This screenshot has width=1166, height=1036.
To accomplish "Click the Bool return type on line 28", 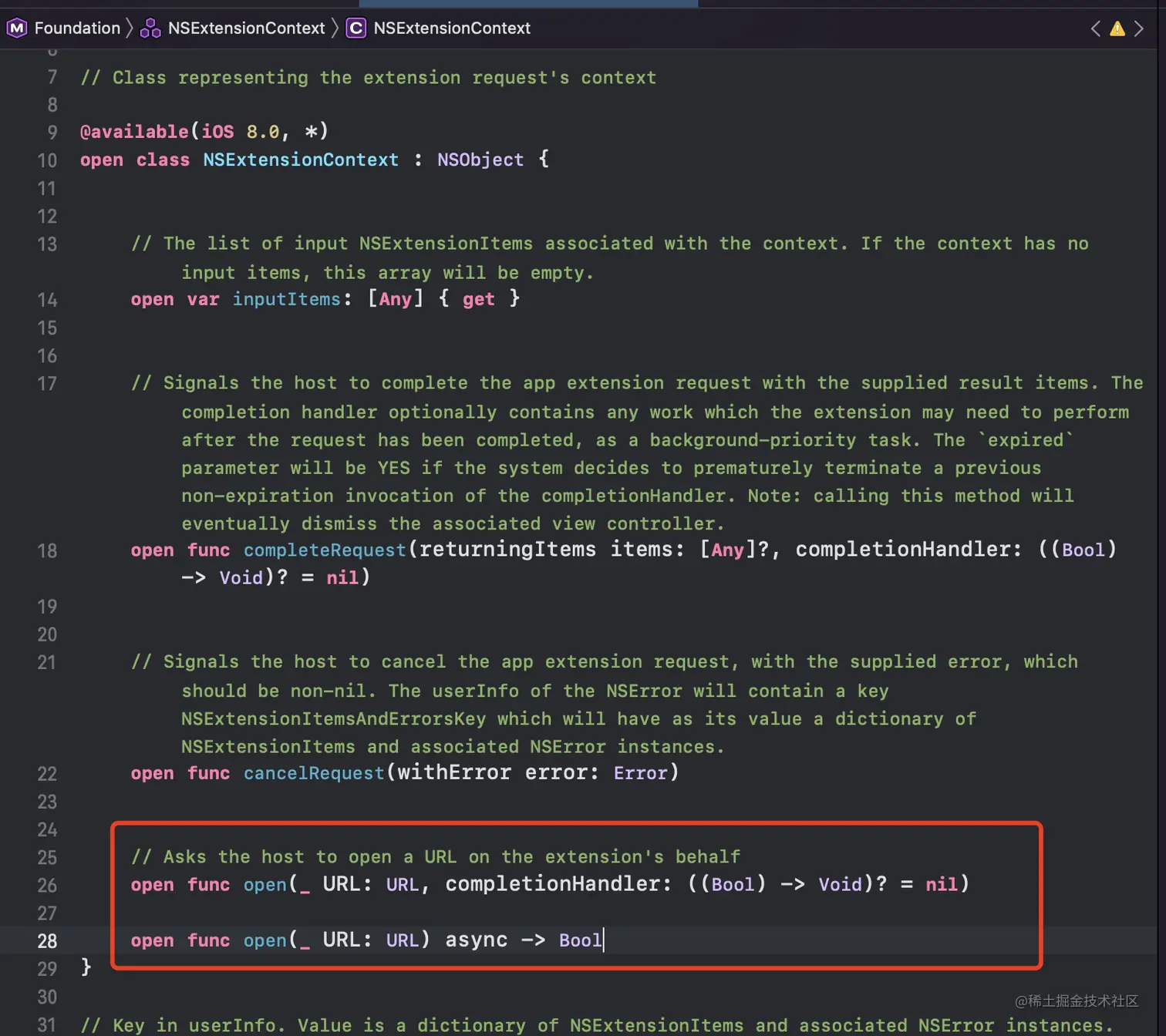I will pos(580,940).
